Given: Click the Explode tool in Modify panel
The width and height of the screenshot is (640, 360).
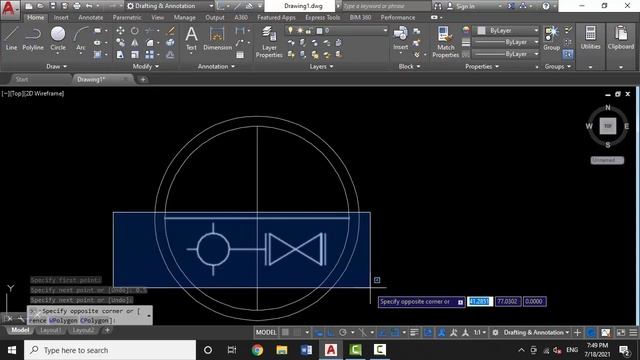Looking at the screenshot, I should [x=171, y=42].
